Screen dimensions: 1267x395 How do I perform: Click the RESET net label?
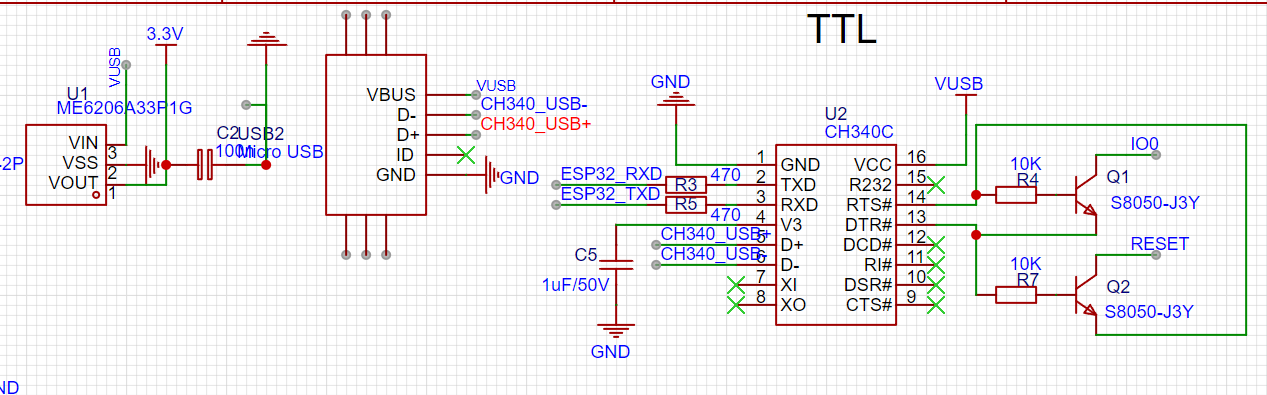pos(1159,243)
